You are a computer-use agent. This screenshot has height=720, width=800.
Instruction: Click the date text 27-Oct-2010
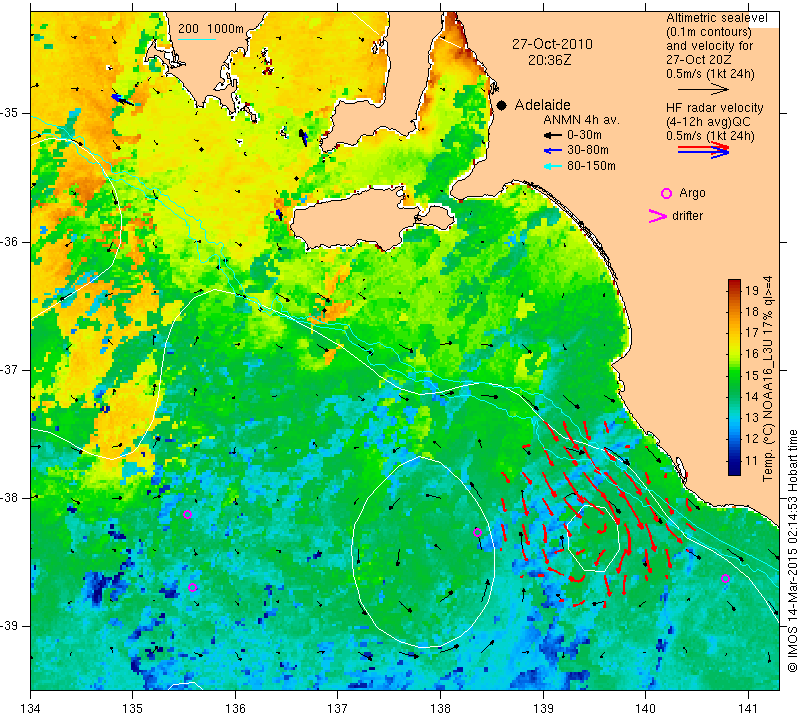point(553,44)
